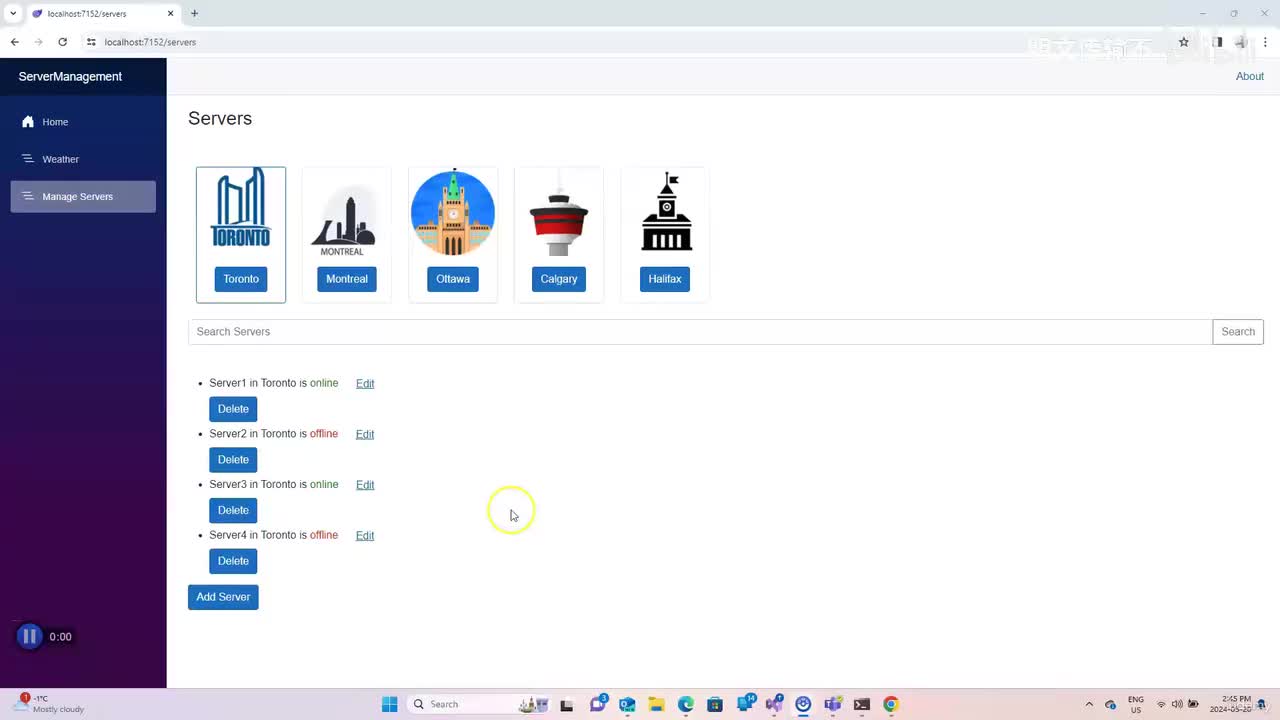Open the Weather page in the sidebar
Image resolution: width=1280 pixels, height=720 pixels.
point(83,159)
